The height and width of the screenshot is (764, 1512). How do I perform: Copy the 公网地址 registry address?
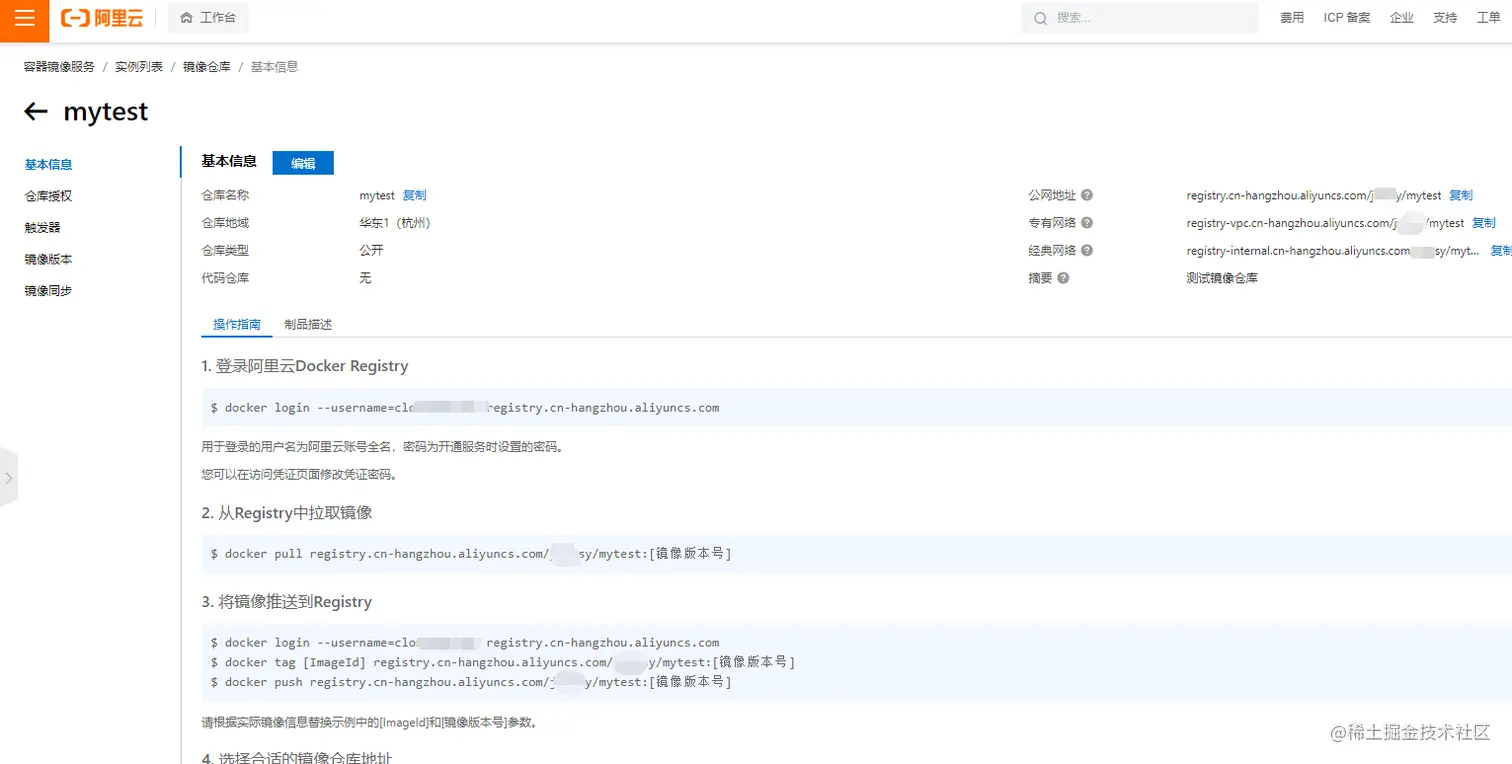pos(1460,195)
